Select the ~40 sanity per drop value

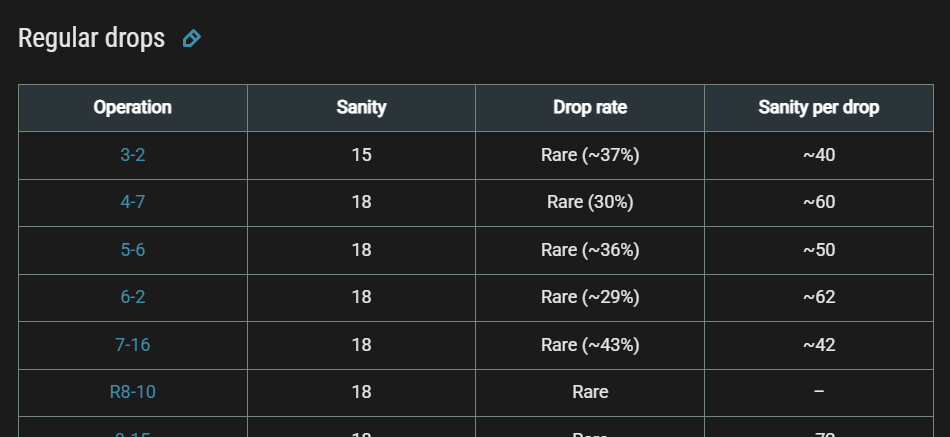click(x=819, y=155)
